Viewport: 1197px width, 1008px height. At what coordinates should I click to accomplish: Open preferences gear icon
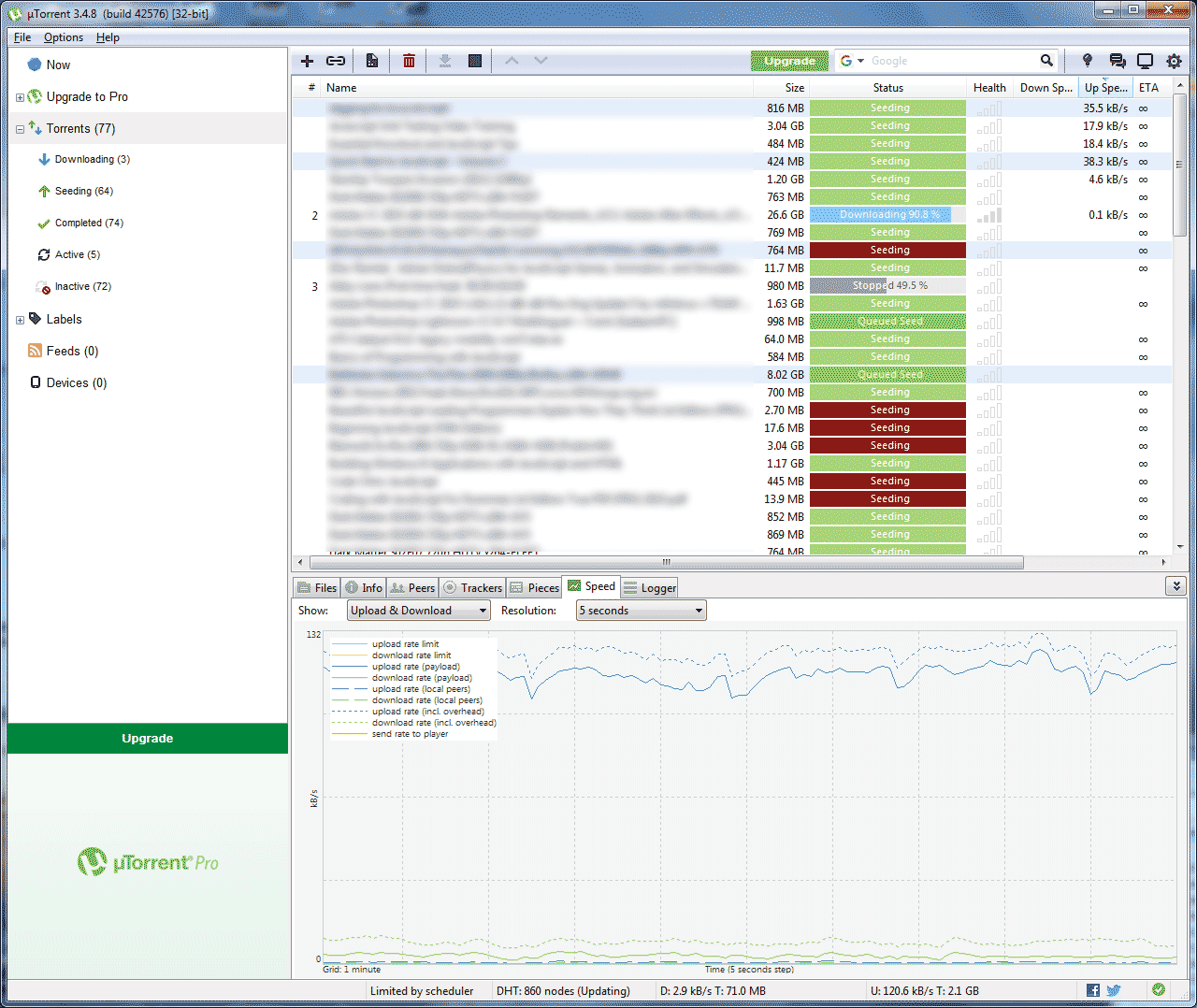[1174, 61]
